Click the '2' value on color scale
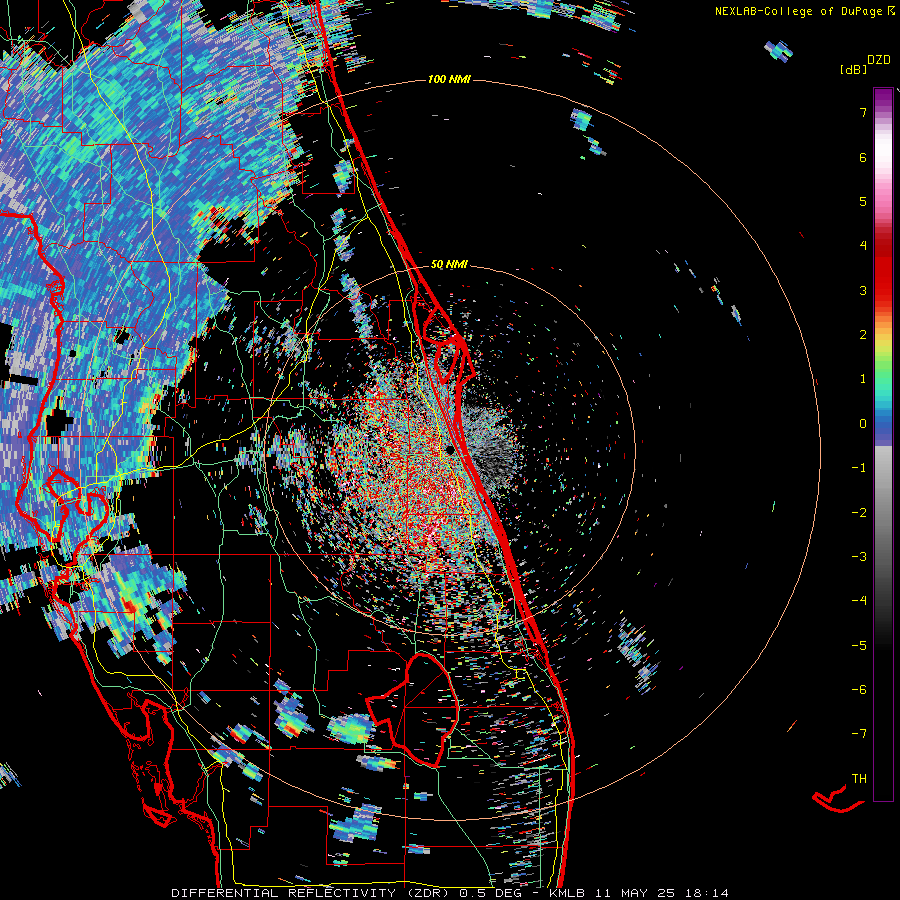 (863, 335)
